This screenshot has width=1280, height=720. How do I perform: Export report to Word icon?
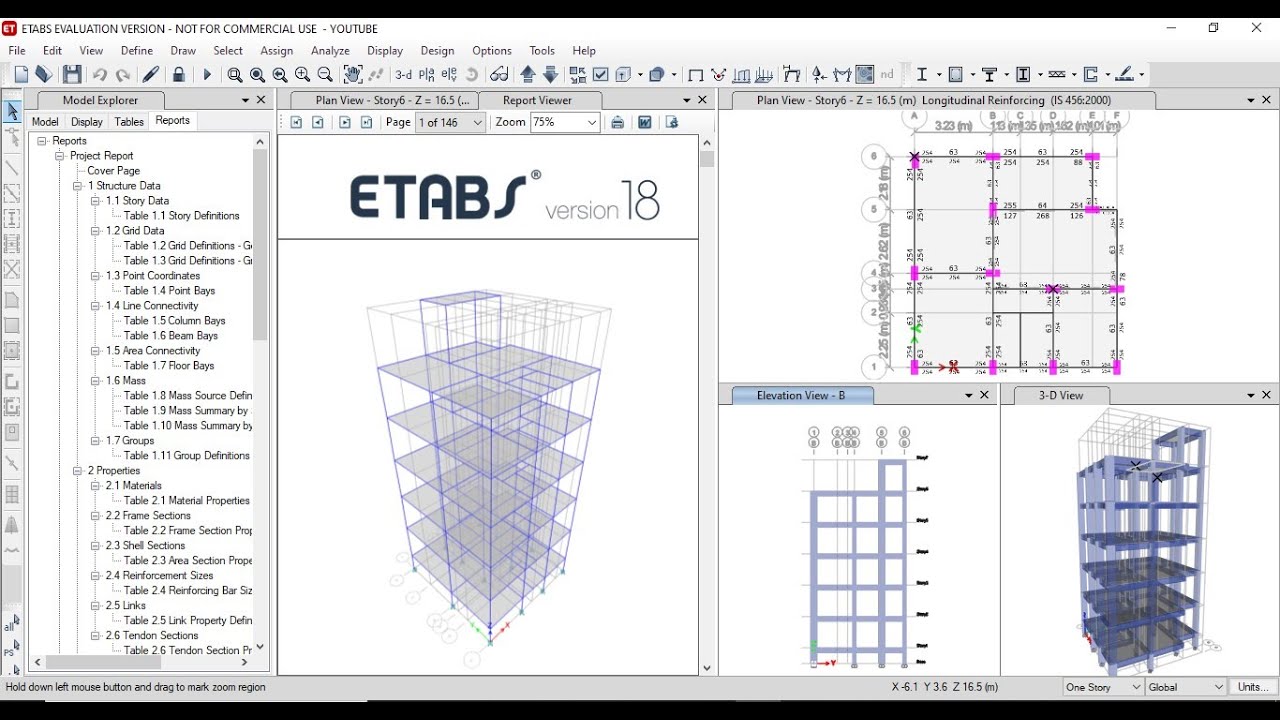[644, 122]
